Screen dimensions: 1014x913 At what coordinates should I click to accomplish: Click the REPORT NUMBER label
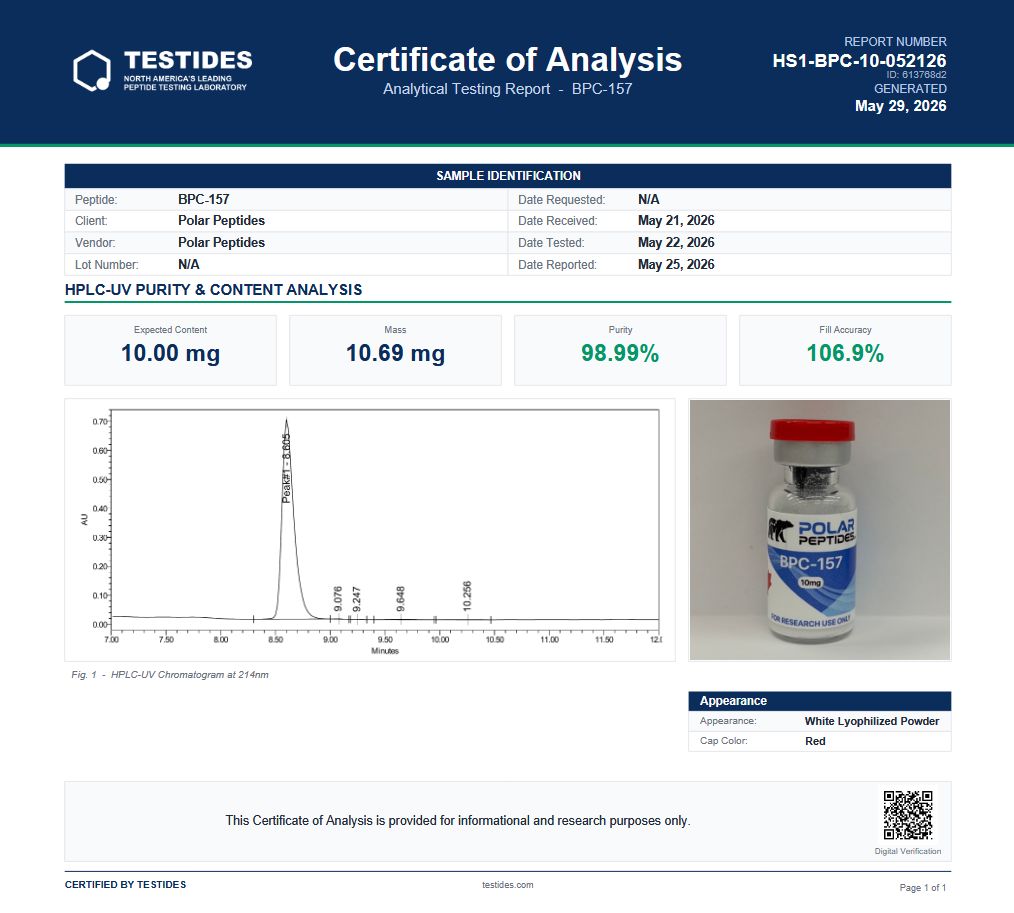tap(895, 41)
